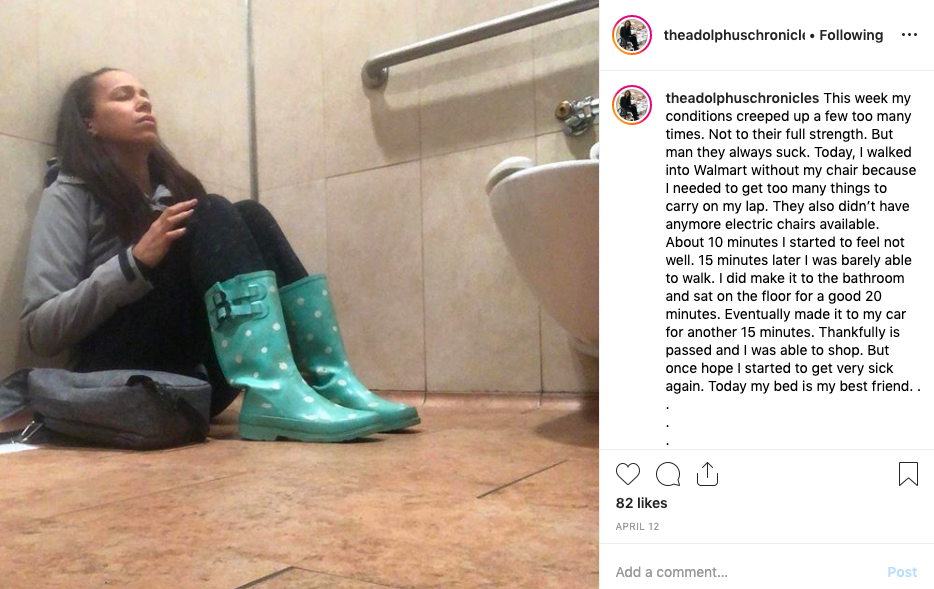Open the three-dot more options menu

pyautogui.click(x=909, y=35)
